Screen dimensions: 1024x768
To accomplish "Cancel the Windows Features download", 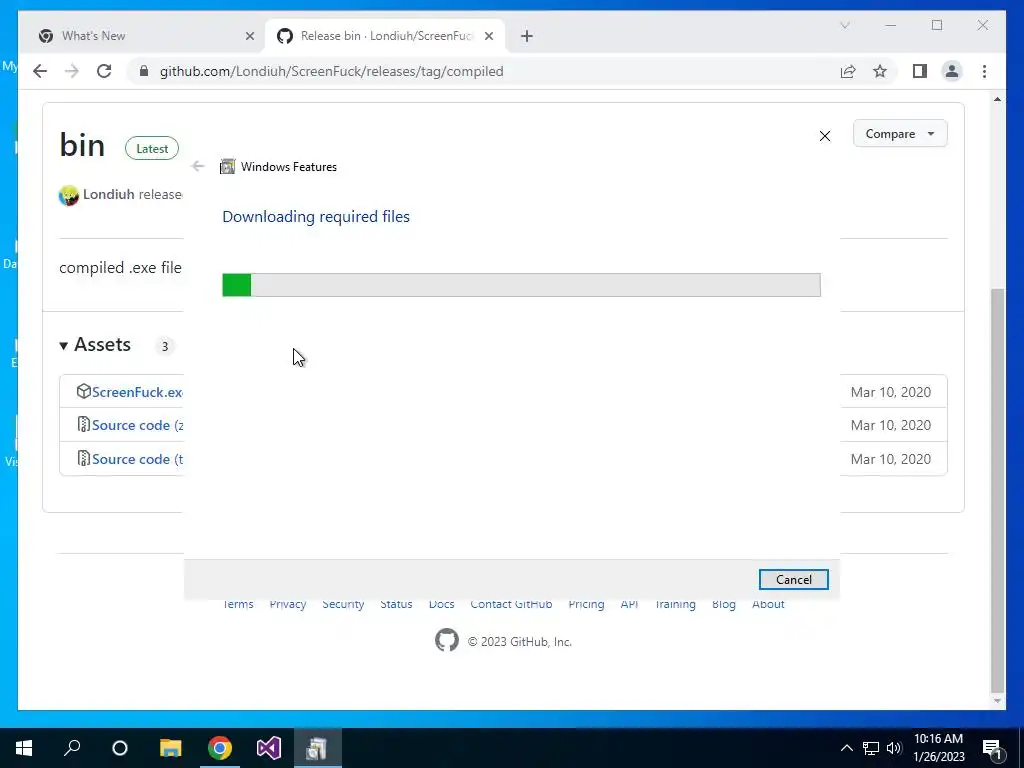I will pos(793,579).
